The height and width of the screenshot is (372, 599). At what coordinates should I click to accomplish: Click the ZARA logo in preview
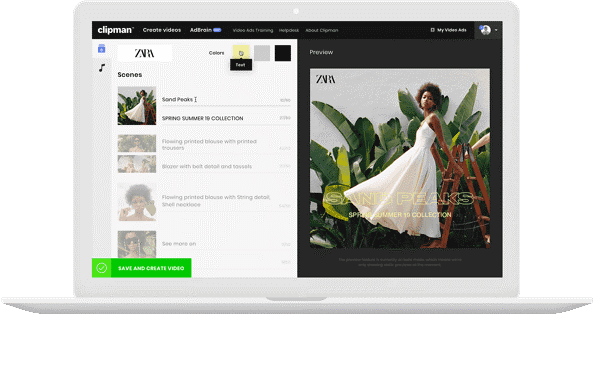tap(325, 79)
